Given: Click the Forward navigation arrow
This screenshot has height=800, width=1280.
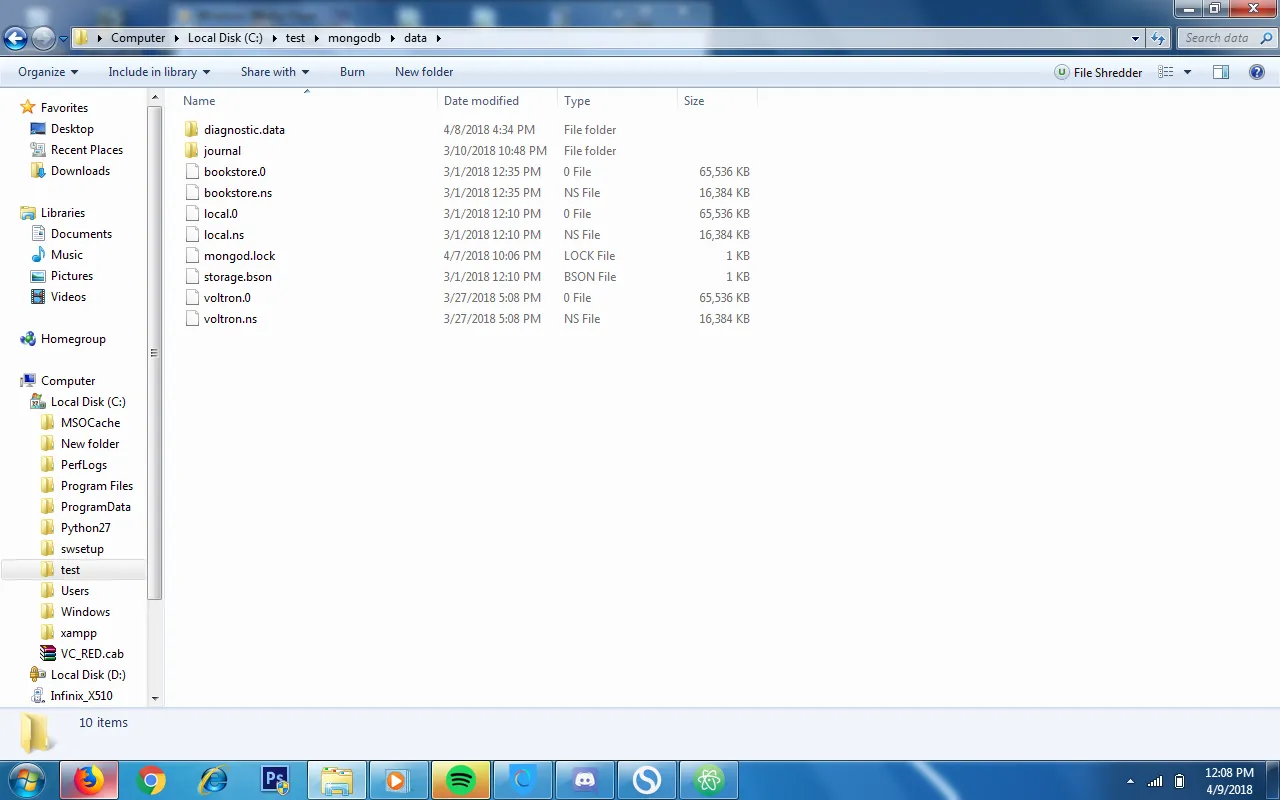Looking at the screenshot, I should click(43, 39).
